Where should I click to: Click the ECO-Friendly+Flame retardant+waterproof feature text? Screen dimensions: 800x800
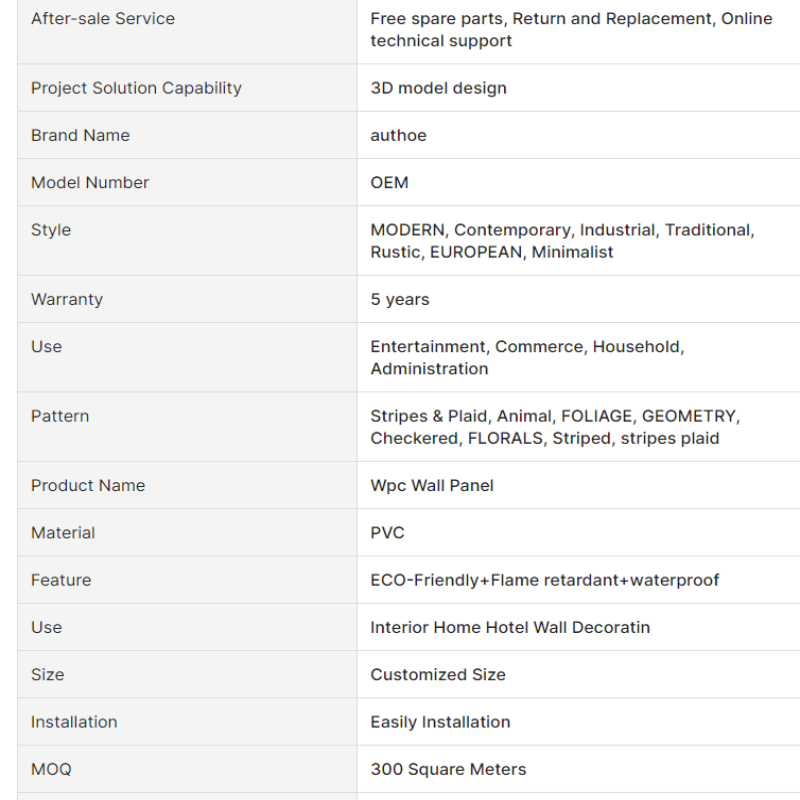(x=544, y=580)
